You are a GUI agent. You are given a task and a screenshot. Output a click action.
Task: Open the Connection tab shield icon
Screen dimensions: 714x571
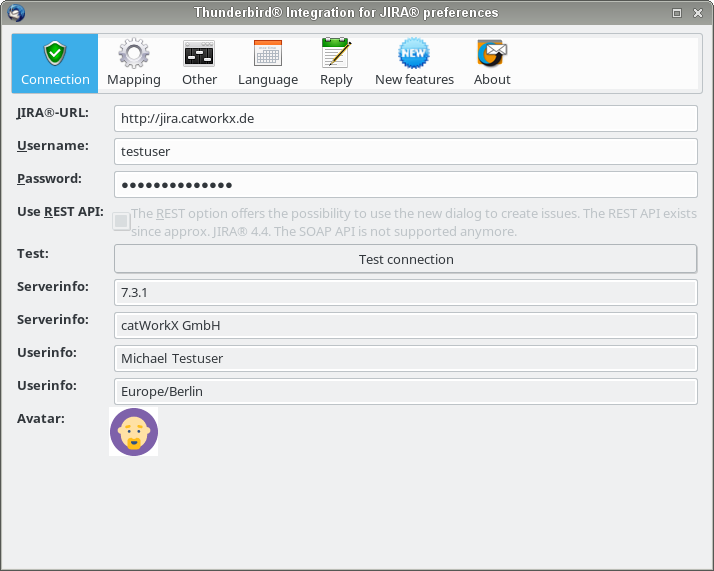pos(55,53)
